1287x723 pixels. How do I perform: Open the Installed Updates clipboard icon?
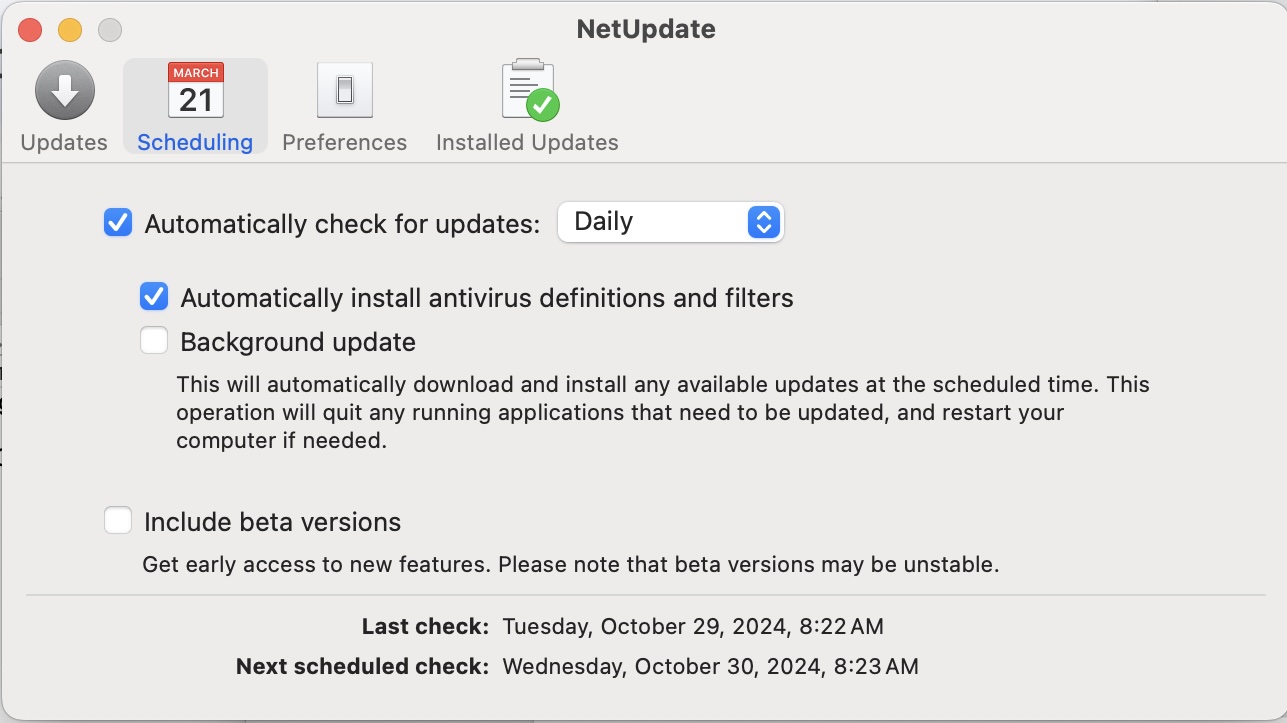[529, 91]
